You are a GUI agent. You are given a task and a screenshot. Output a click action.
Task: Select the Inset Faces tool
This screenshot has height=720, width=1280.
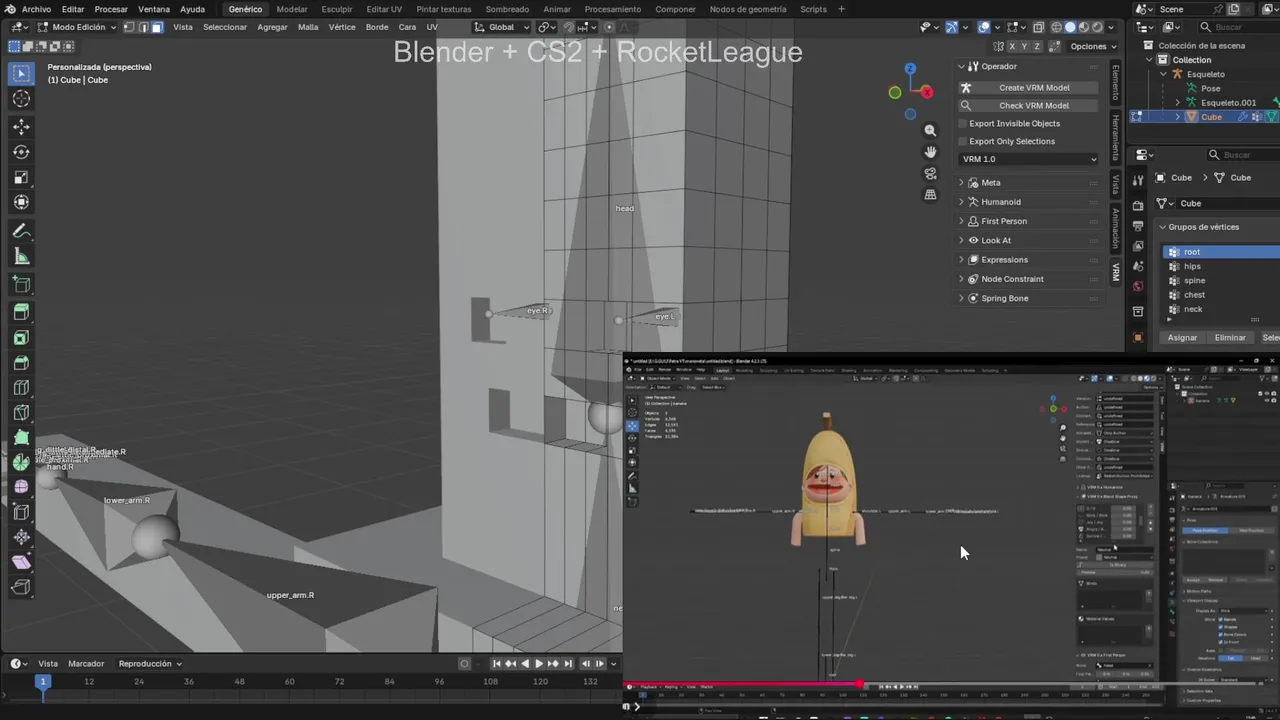point(21,338)
